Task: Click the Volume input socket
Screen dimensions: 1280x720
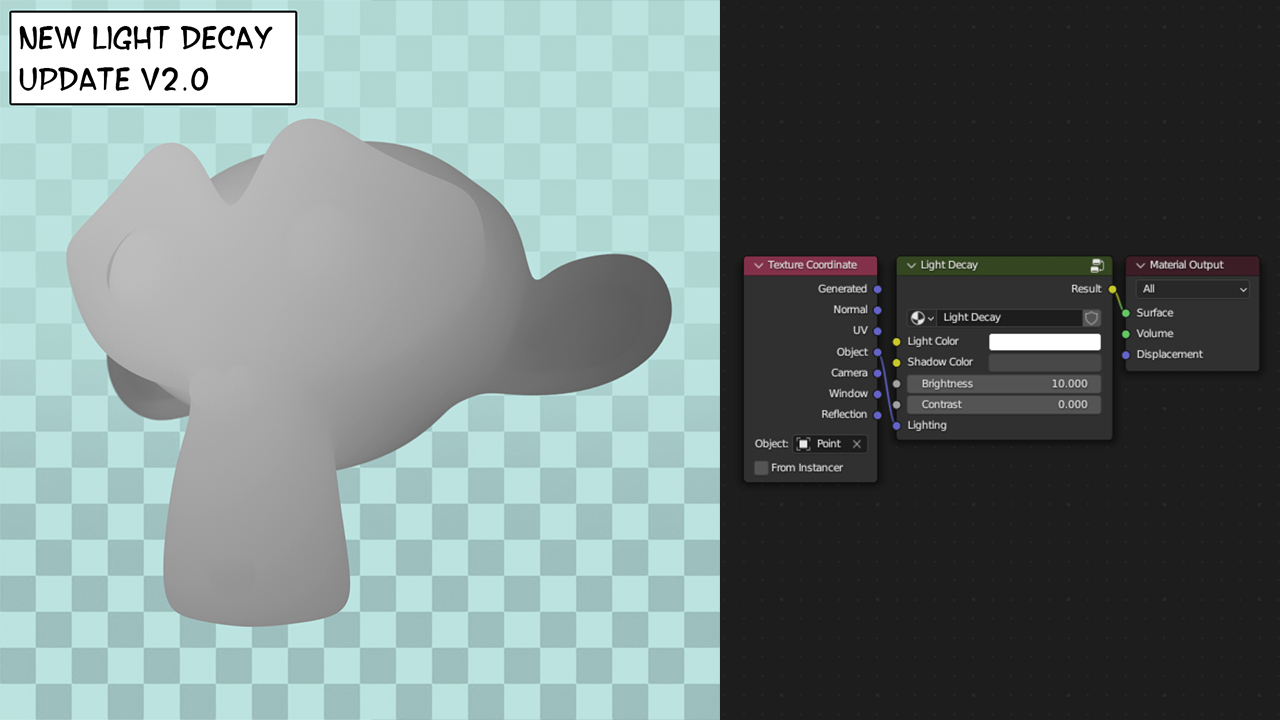Action: tap(1126, 334)
